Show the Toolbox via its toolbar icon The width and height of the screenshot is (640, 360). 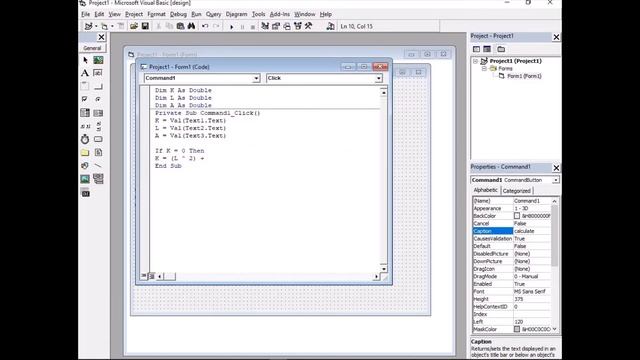coord(309,26)
